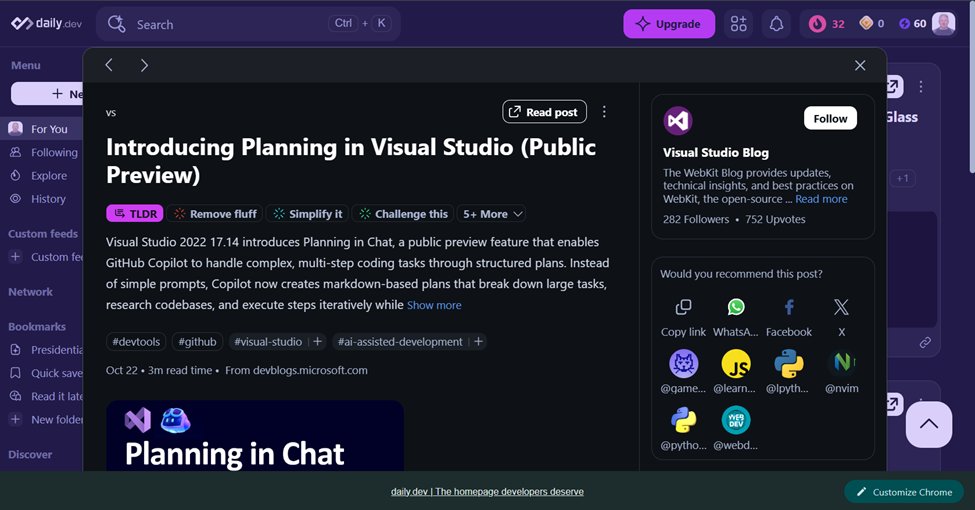Open feed card three-dot options
975x510 pixels.
921,86
